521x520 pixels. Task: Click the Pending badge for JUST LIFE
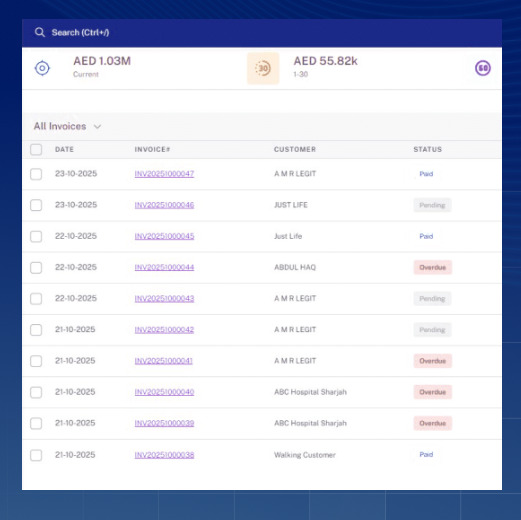click(432, 205)
